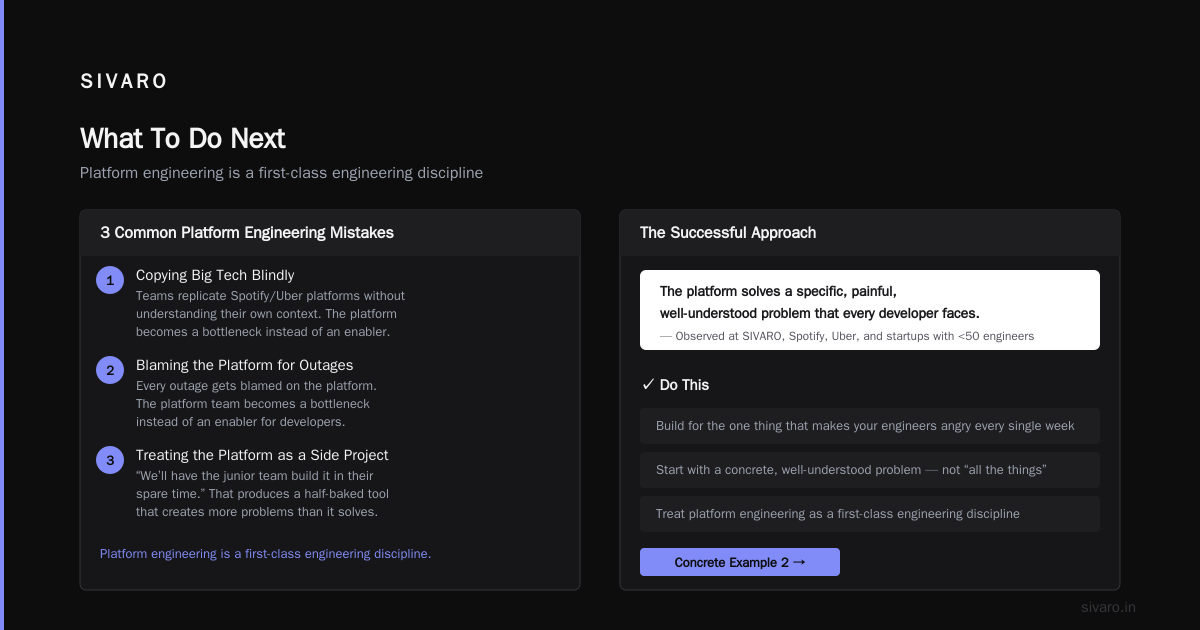Click the What To Do Next title

[x=183, y=138]
